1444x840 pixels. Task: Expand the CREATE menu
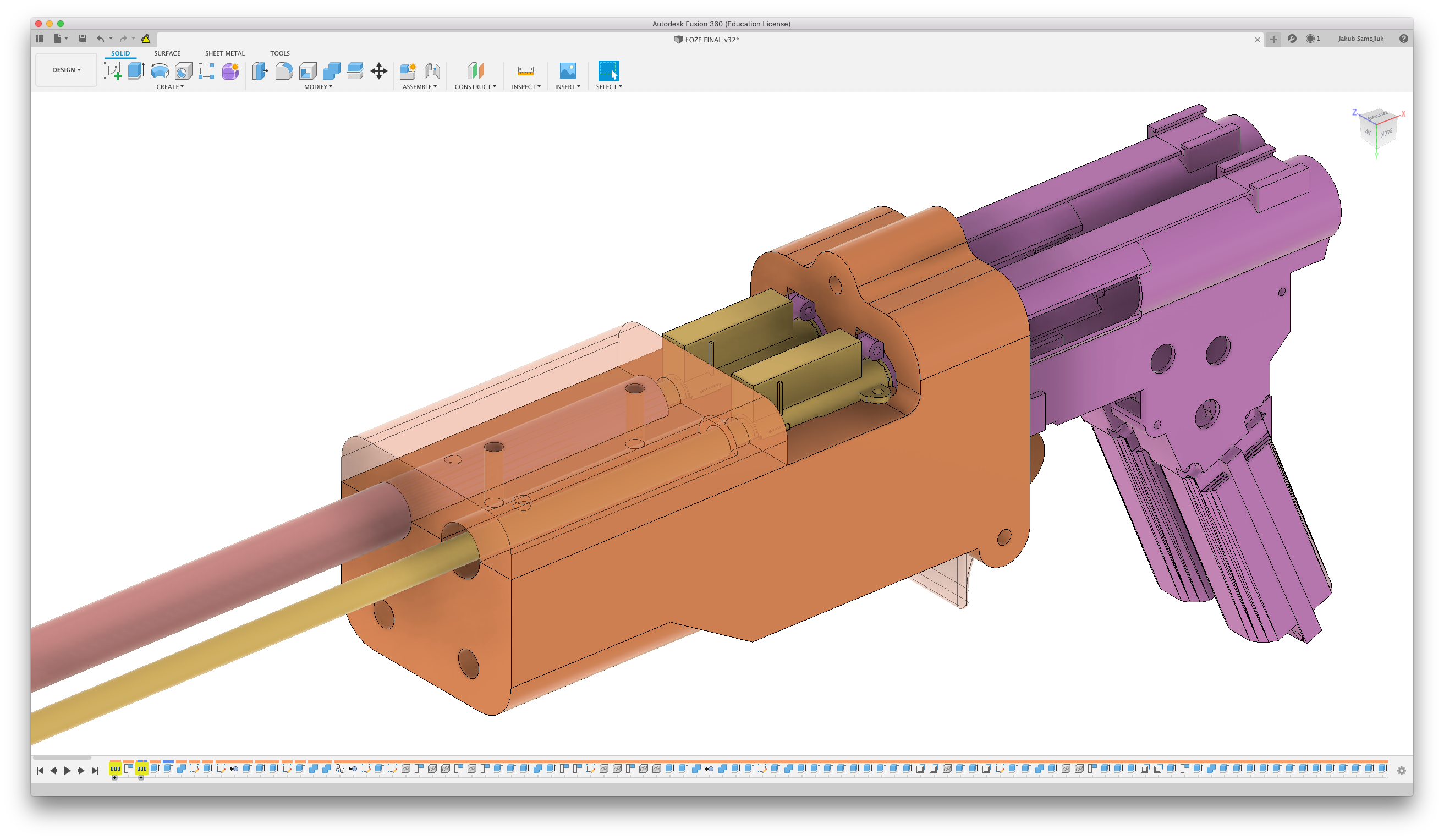(170, 87)
